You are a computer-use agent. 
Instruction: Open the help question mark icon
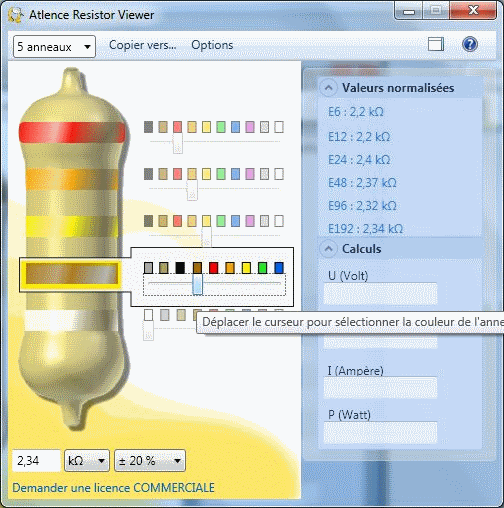pyautogui.click(x=470, y=44)
